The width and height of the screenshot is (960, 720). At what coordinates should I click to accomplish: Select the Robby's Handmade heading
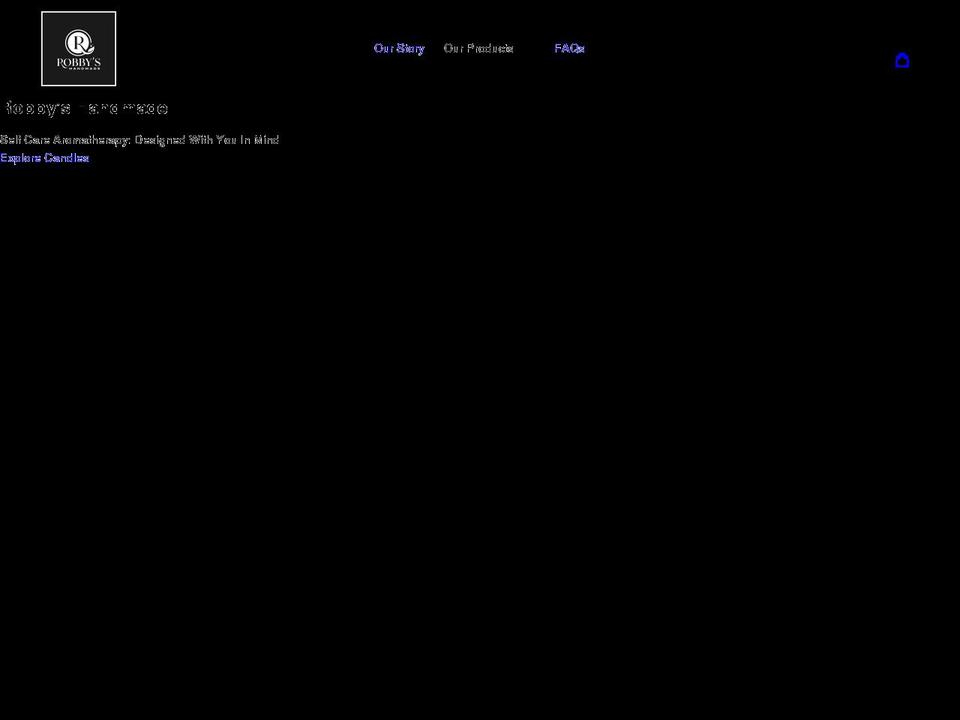86,108
